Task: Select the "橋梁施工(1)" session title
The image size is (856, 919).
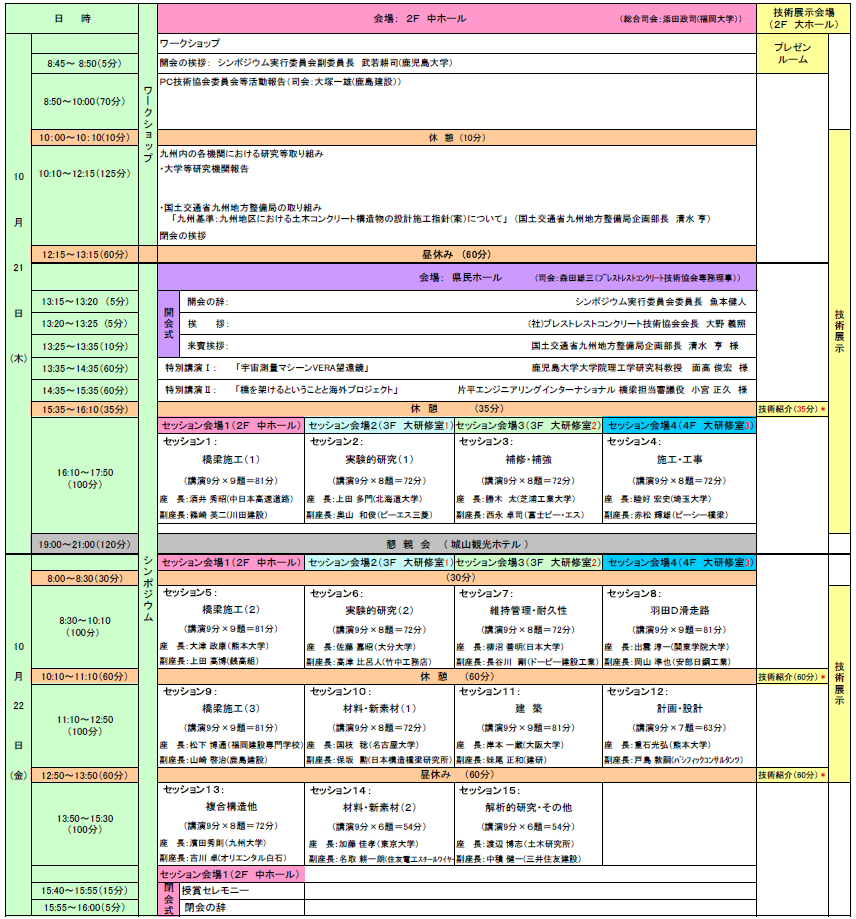Action: click(231, 460)
